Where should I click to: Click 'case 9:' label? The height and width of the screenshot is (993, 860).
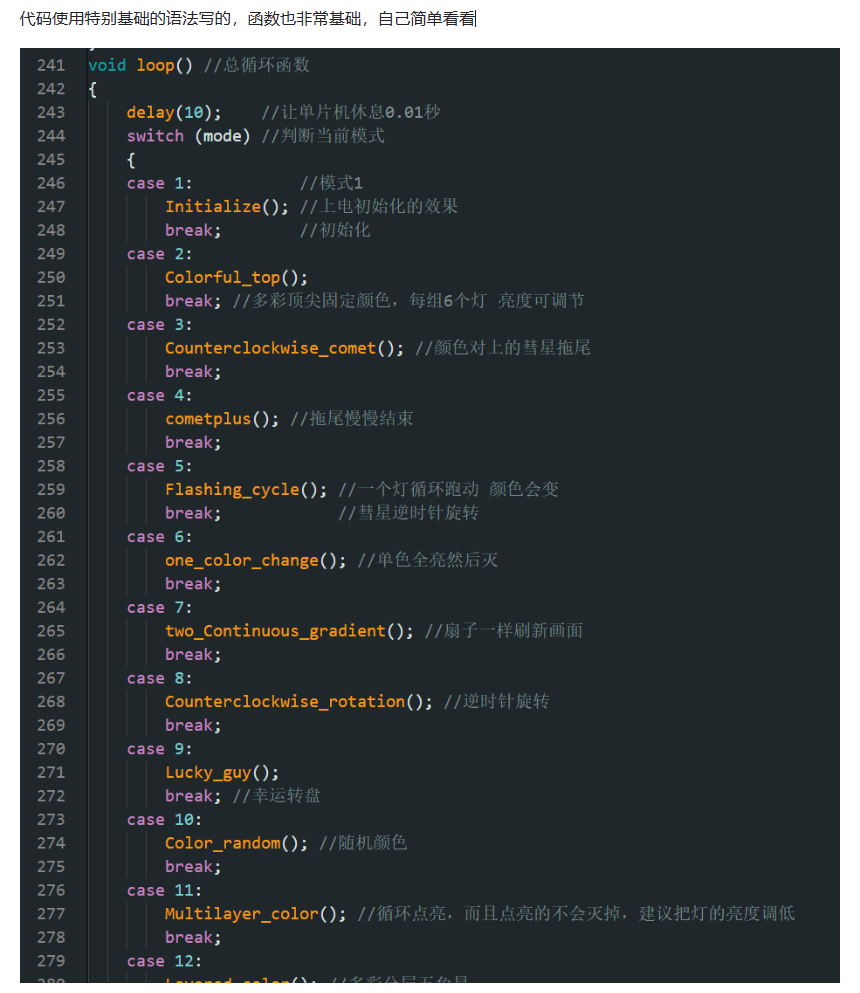click(x=160, y=749)
